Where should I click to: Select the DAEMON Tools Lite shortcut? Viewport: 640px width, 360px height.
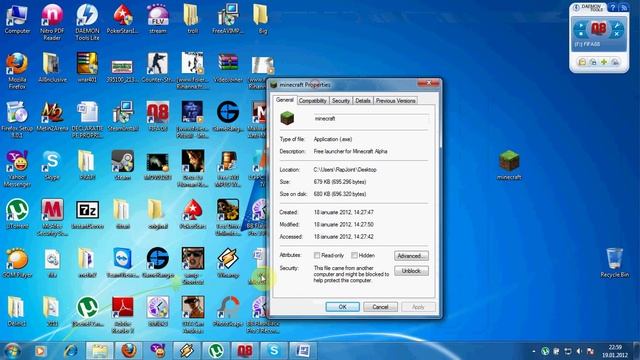click(x=87, y=22)
